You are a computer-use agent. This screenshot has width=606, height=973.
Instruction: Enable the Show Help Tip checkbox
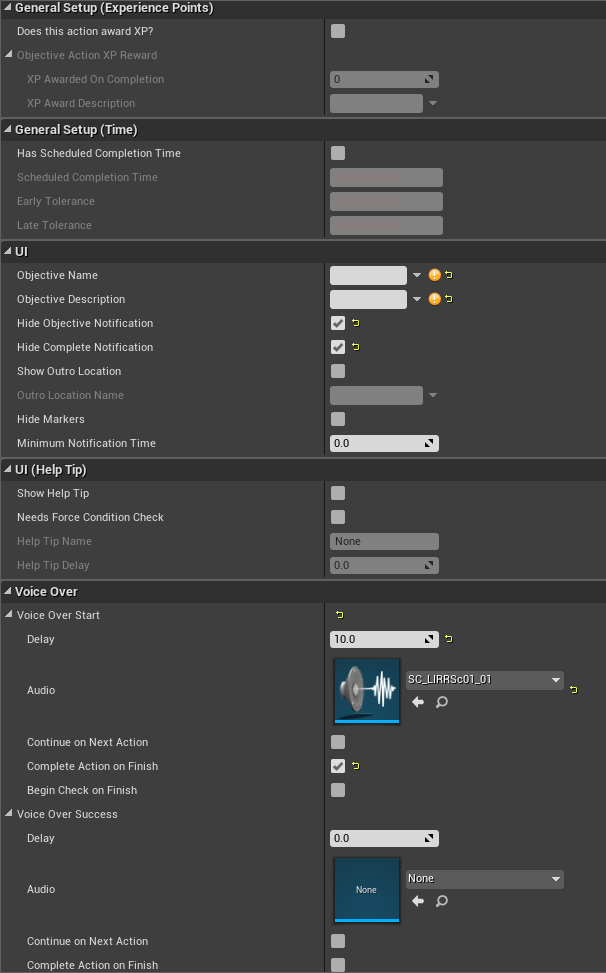[337, 493]
